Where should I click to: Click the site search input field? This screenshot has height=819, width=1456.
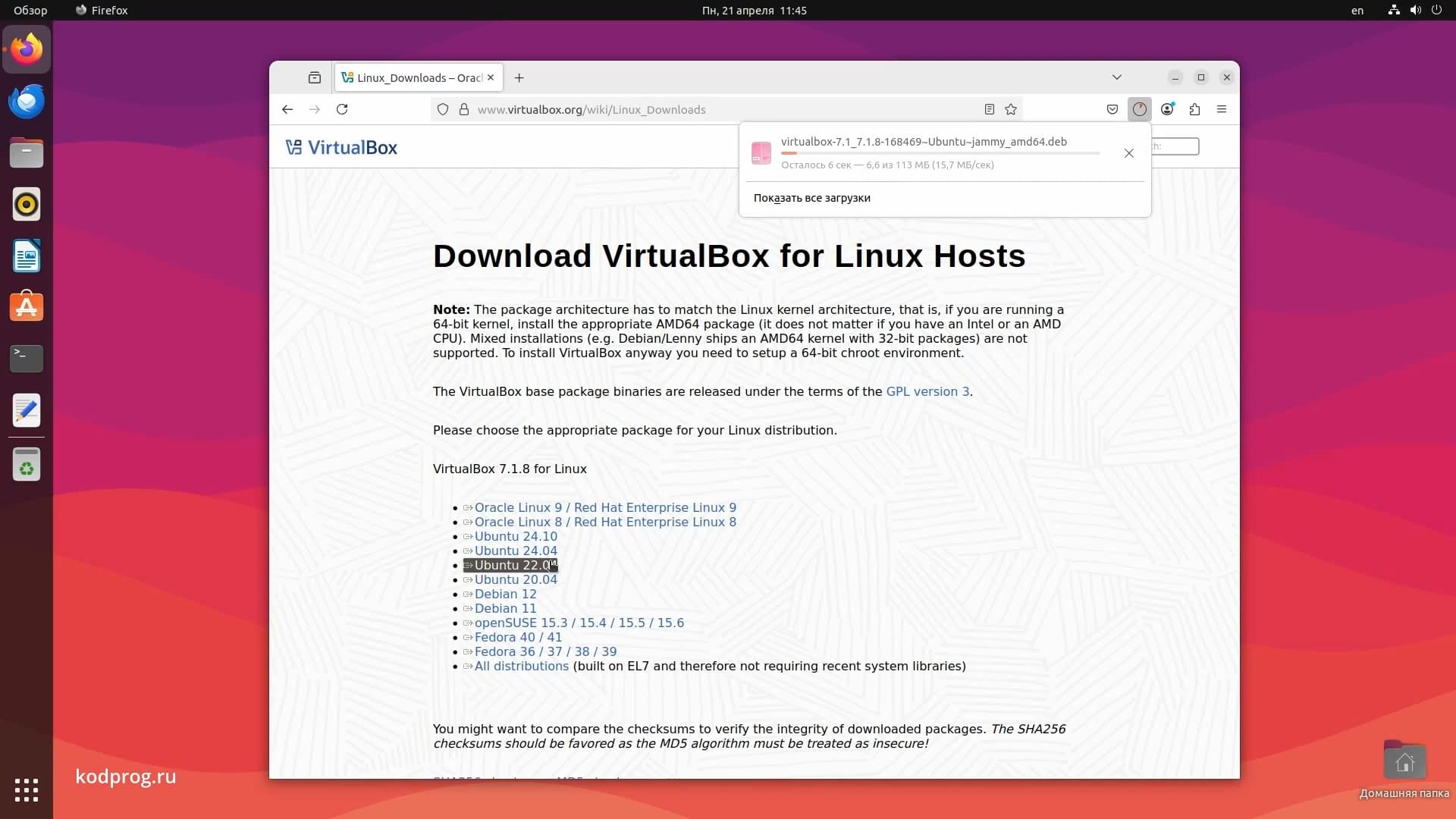pyautogui.click(x=1174, y=146)
